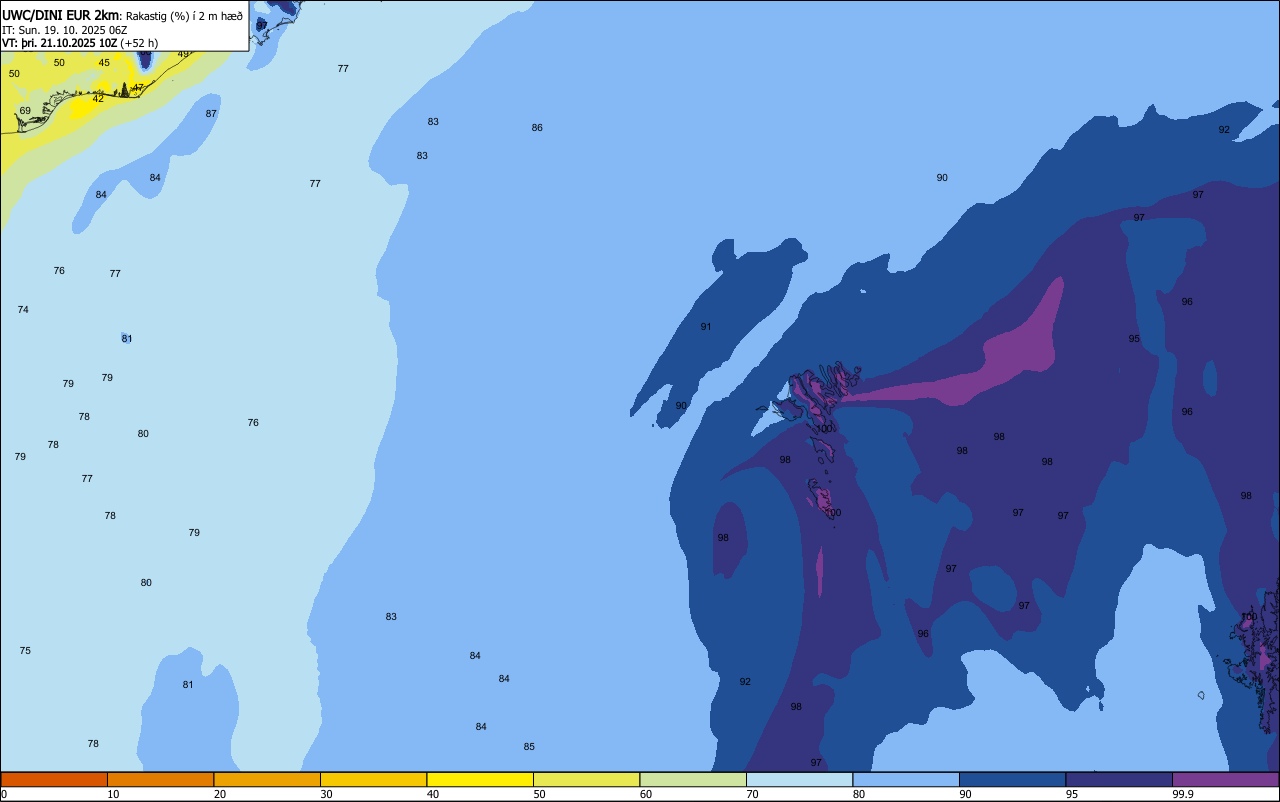
Task: Click the map value 86
Action: (x=537, y=128)
